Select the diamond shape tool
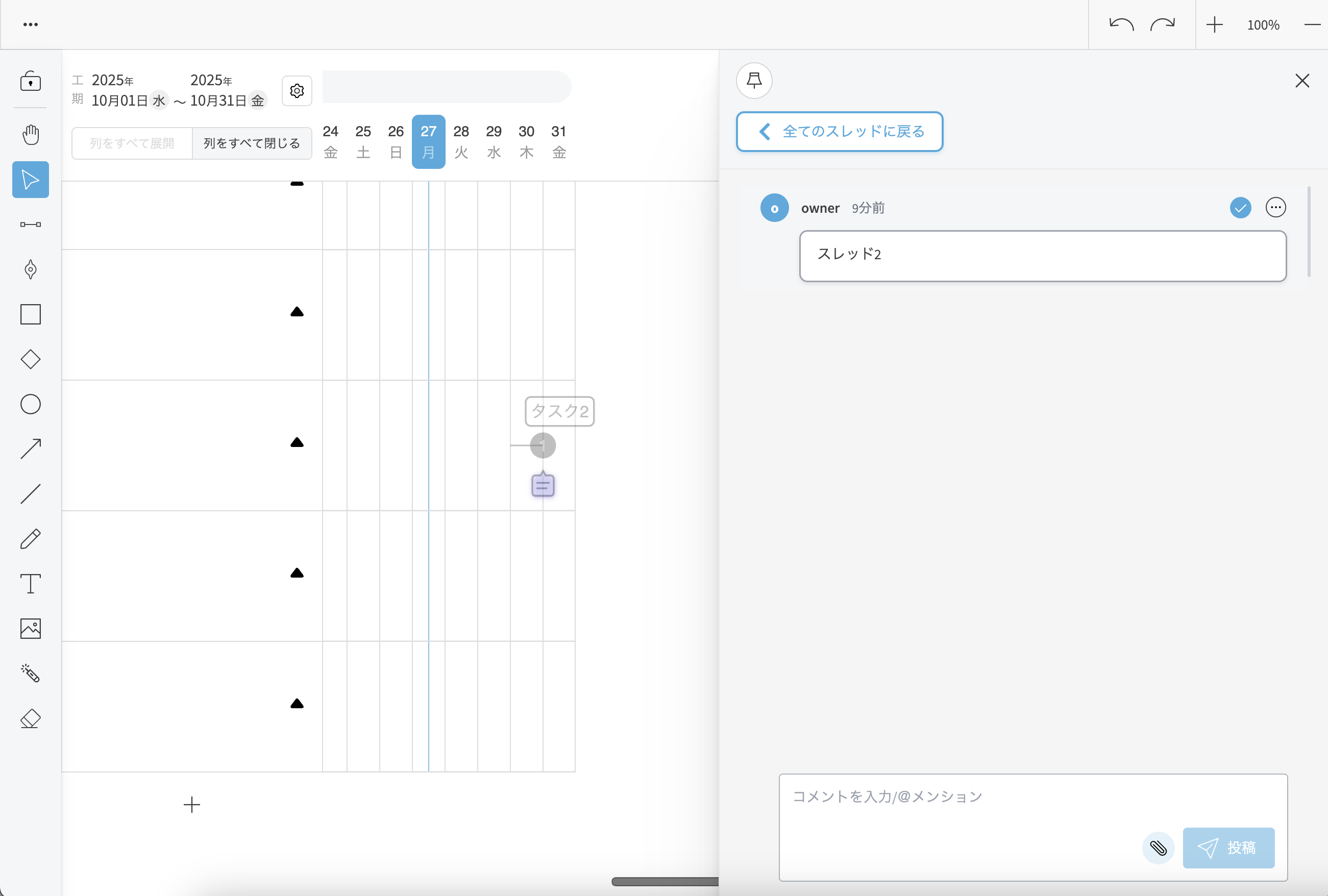The image size is (1328, 896). [x=30, y=359]
